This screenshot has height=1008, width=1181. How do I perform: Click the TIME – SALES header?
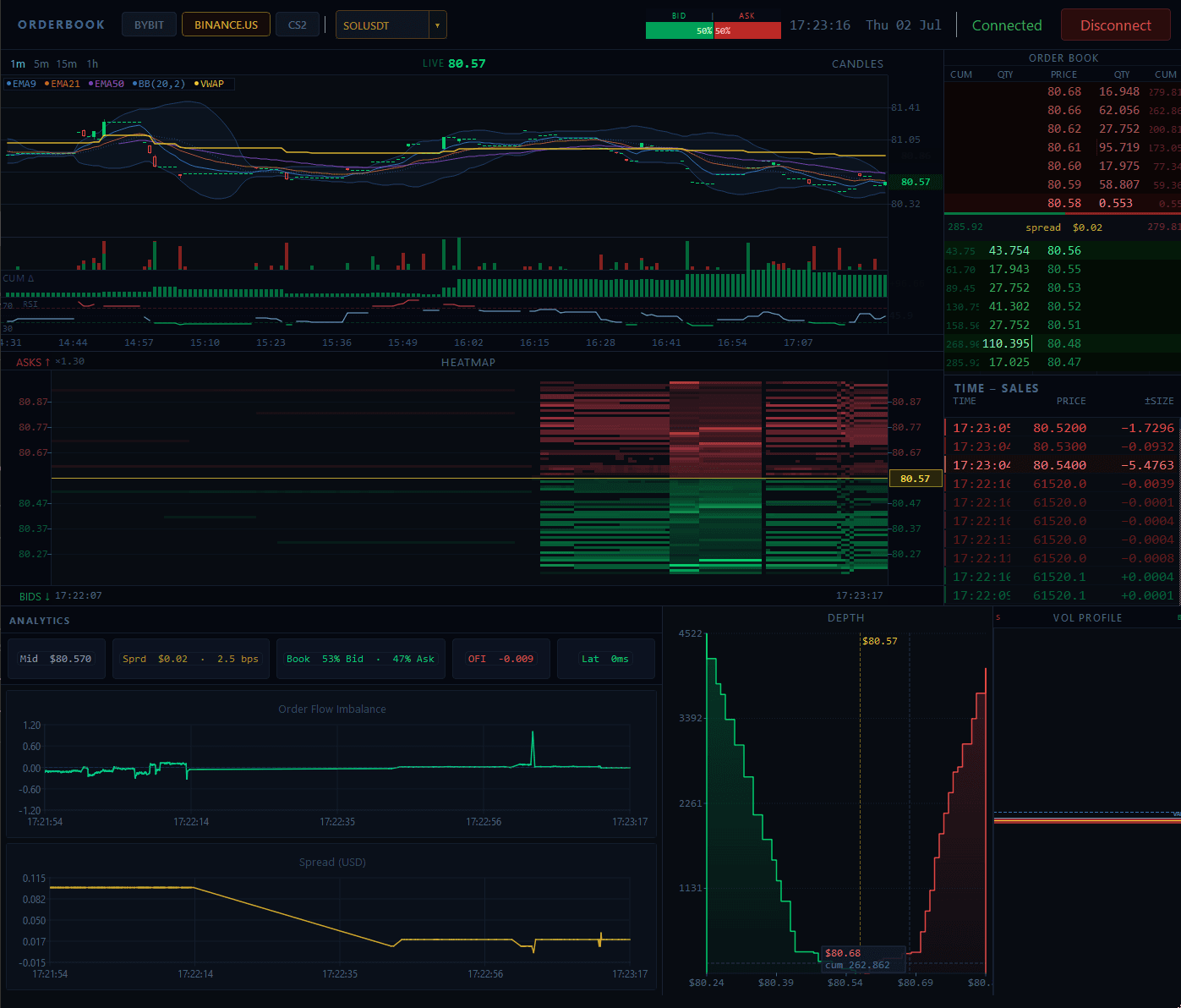pyautogui.click(x=996, y=388)
